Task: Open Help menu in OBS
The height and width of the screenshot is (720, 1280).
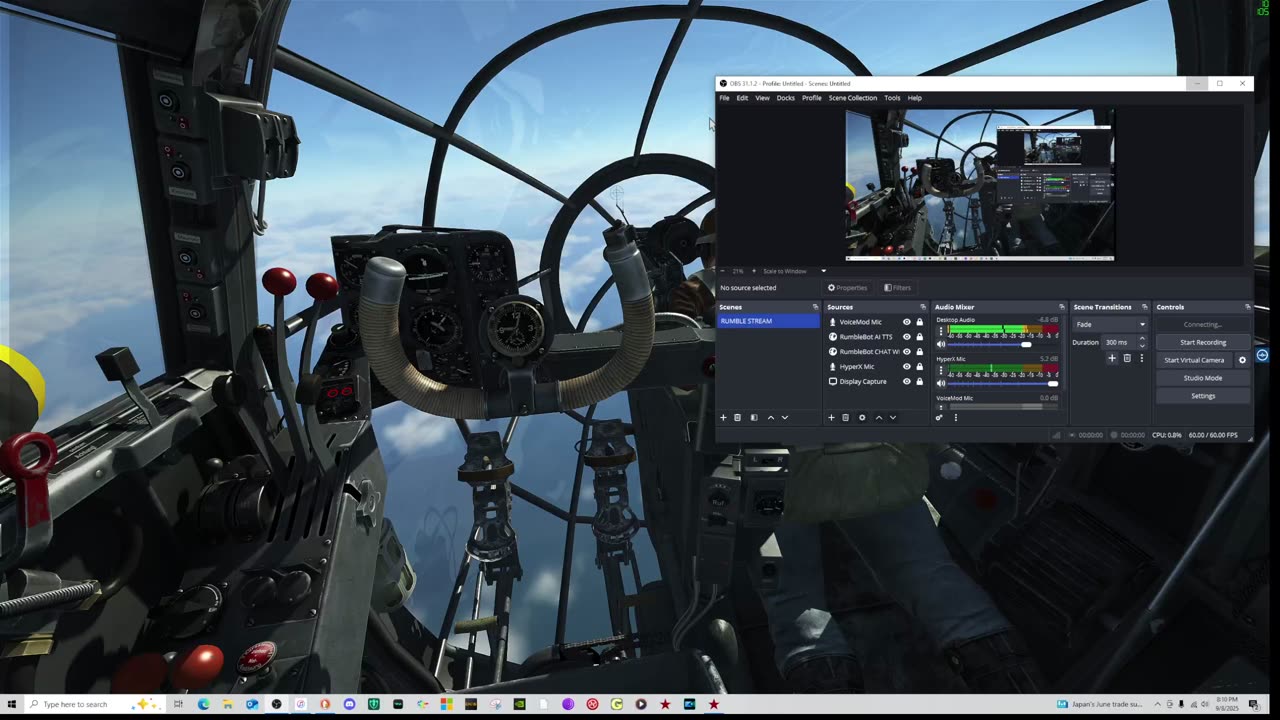Action: [915, 98]
